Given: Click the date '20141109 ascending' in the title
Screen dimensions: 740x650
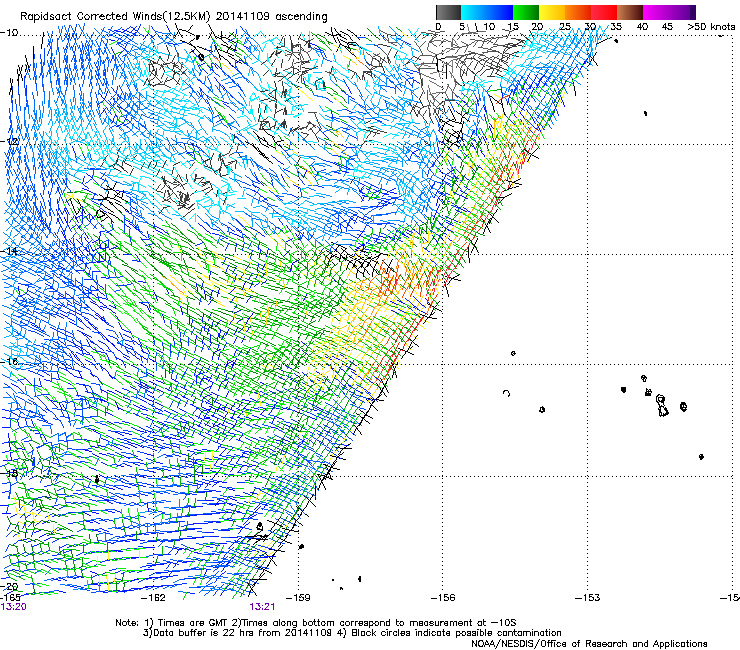Looking at the screenshot, I should [271, 16].
